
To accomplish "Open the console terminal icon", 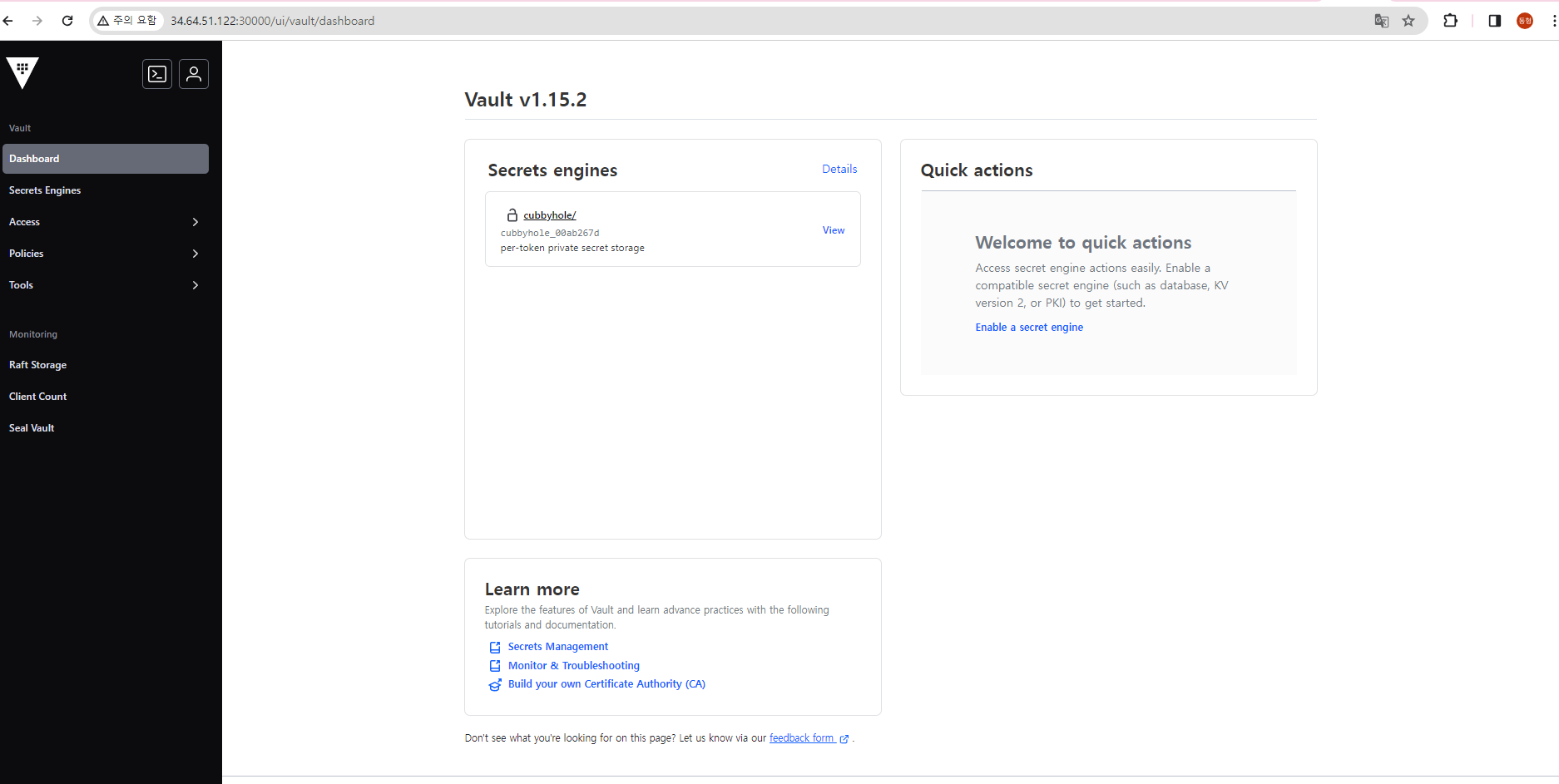I will coord(157,74).
